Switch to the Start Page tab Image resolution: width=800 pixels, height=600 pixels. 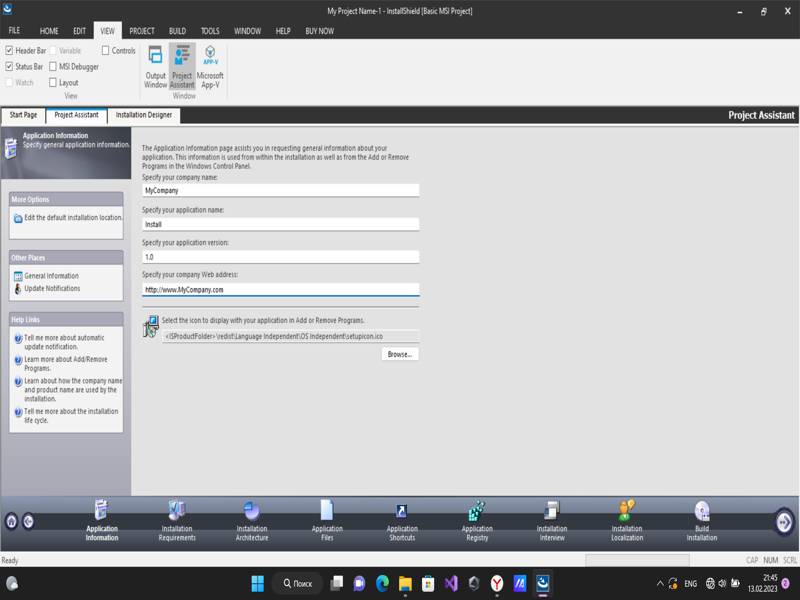click(24, 115)
